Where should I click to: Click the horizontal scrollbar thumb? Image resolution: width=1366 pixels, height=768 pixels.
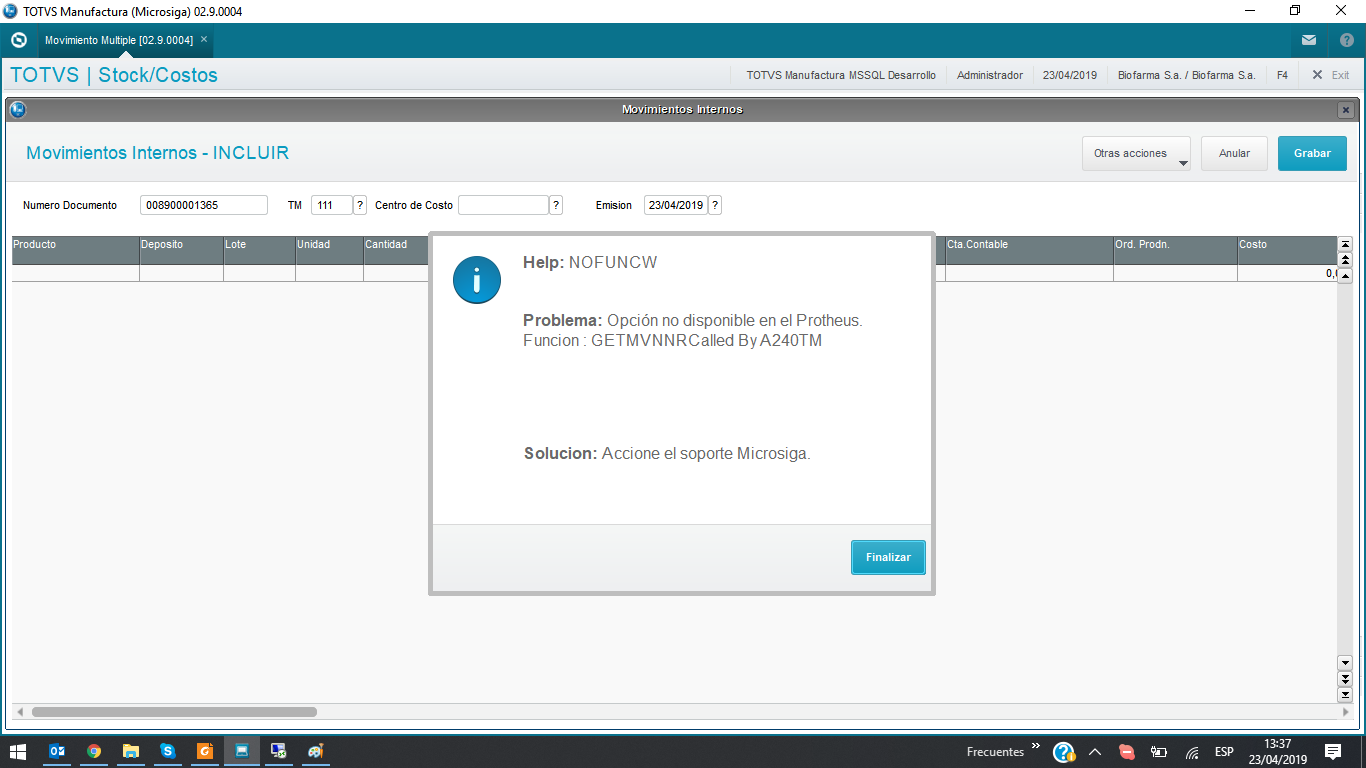(x=174, y=712)
